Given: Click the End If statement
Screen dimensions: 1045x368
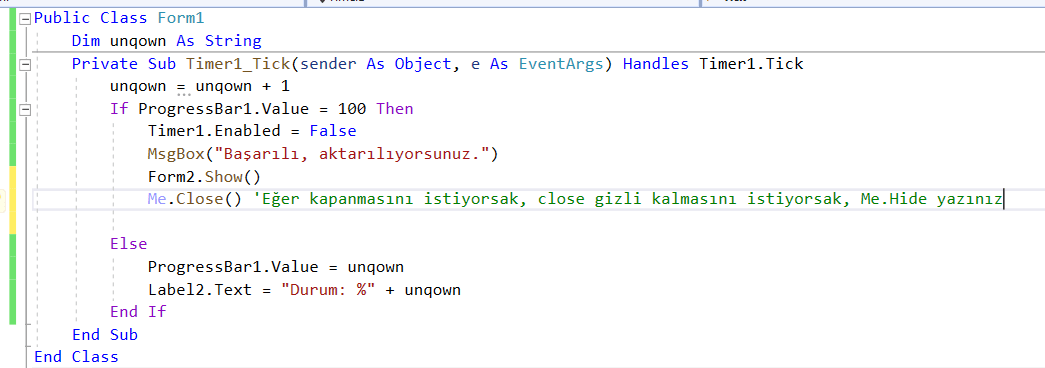Looking at the screenshot, I should coord(138,311).
